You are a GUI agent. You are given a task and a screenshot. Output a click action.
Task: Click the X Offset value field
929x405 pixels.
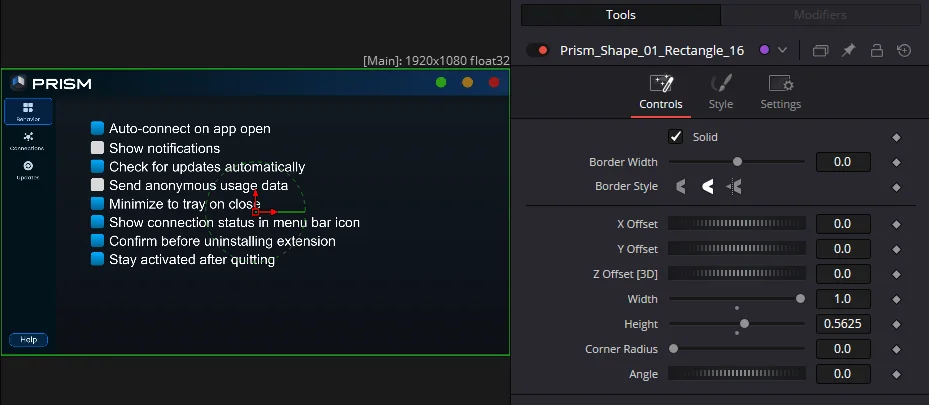(x=843, y=224)
